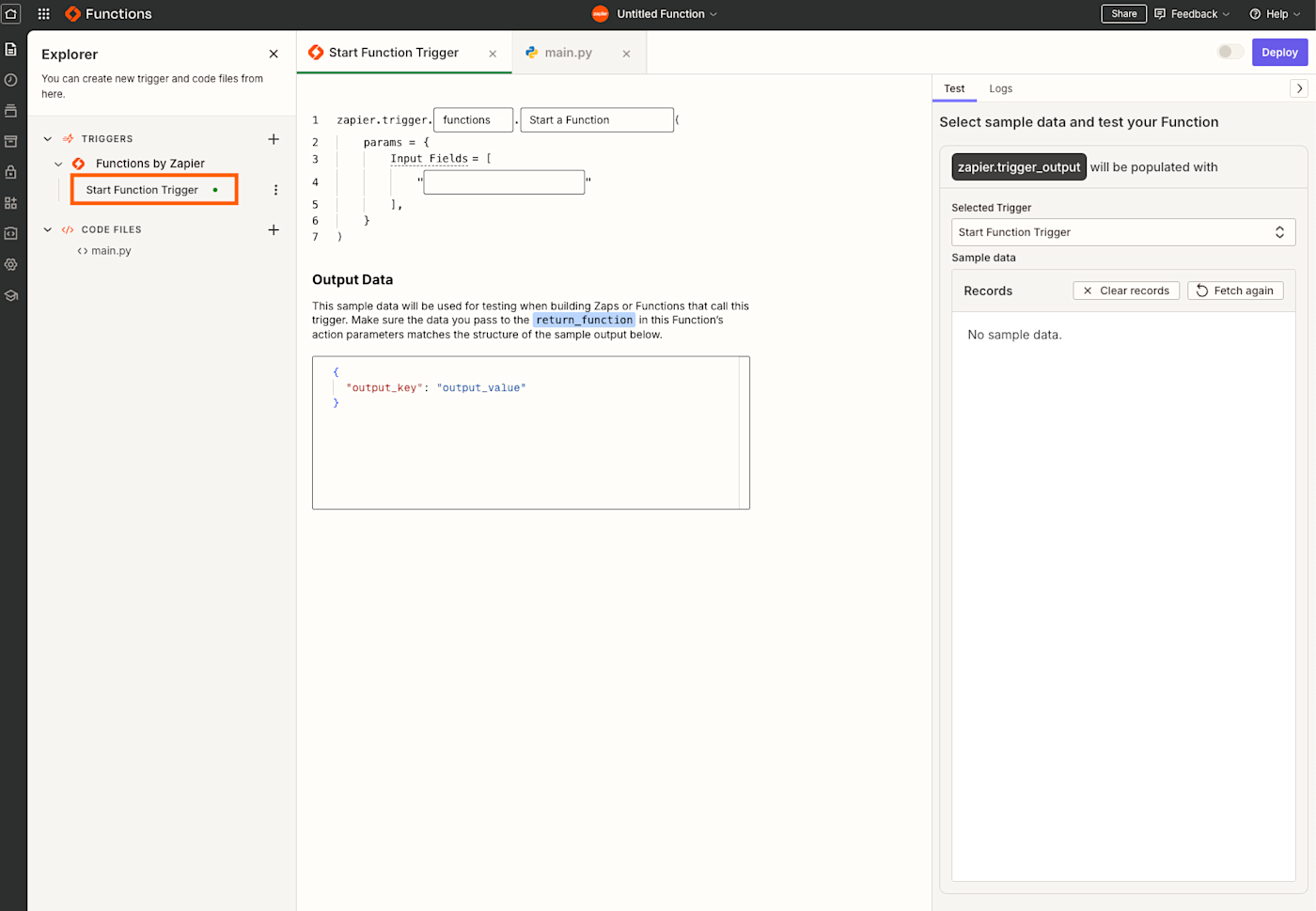This screenshot has height=911, width=1316.
Task: Open the graduation cap learning icon
Action: coord(11,295)
